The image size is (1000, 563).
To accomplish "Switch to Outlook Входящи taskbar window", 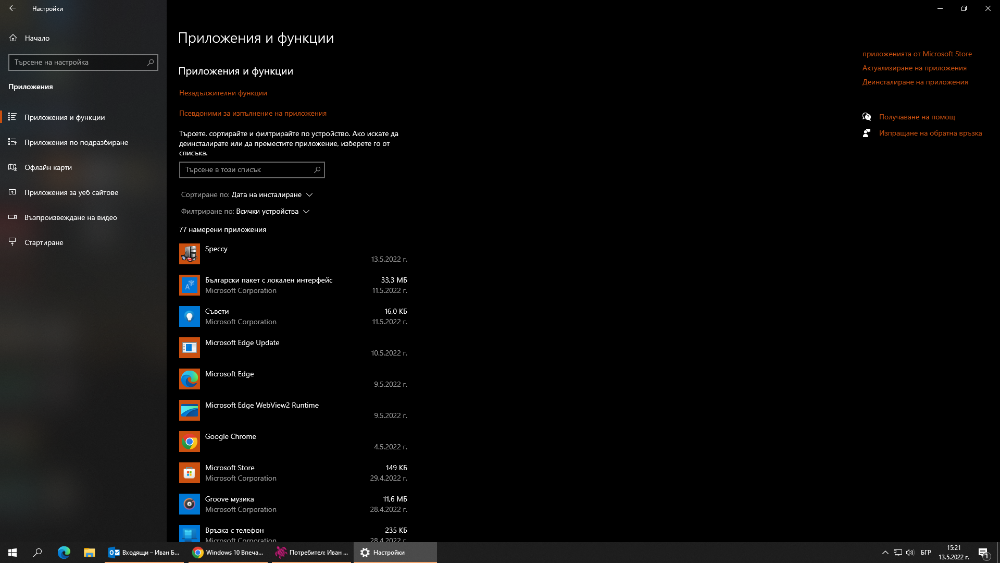I will (144, 552).
